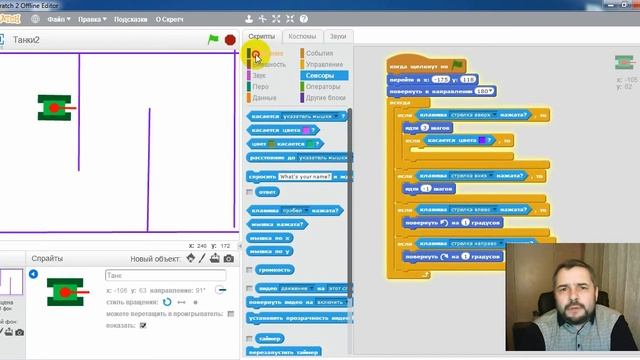
Task: Upload sprite from file icon
Action: pyautogui.click(x=215, y=258)
